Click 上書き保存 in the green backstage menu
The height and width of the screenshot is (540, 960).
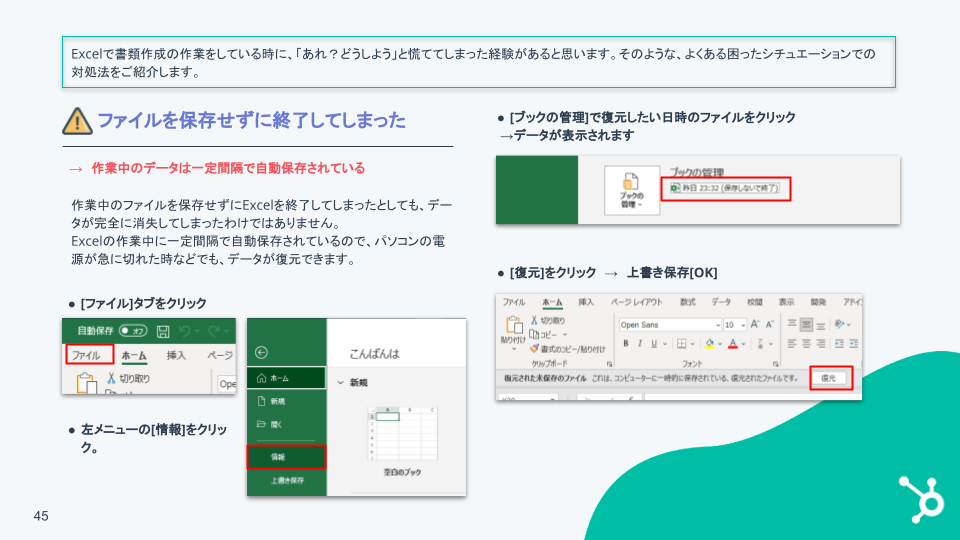pos(287,481)
